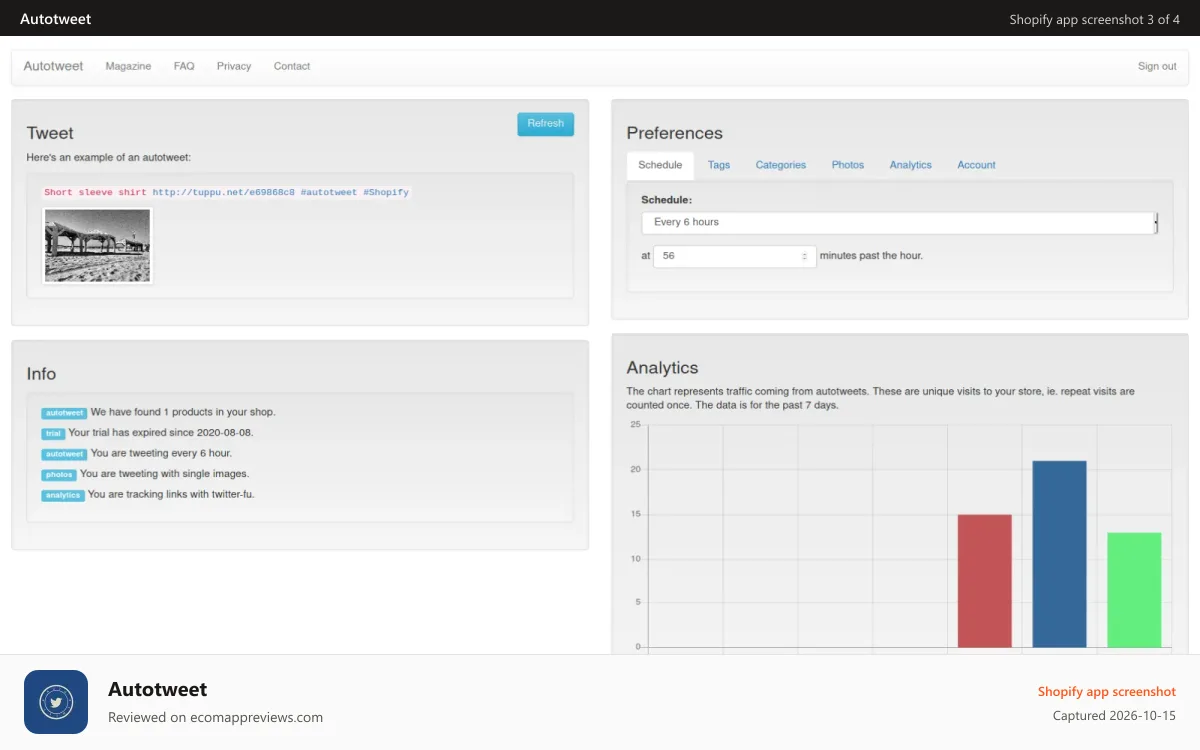Click the stepper arrows on minutes field
The image size is (1200, 750).
pos(805,256)
